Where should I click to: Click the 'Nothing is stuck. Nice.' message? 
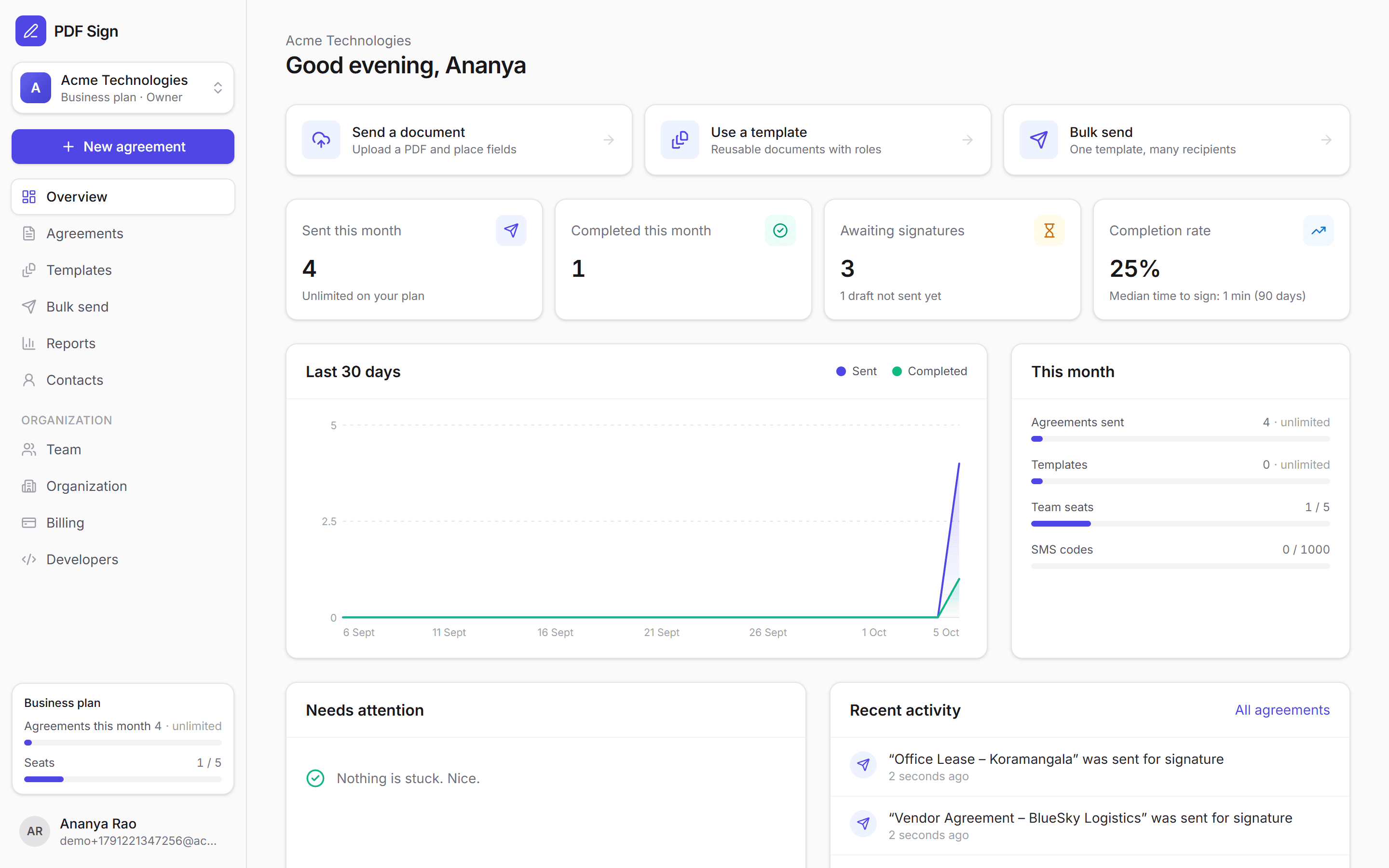(x=408, y=778)
